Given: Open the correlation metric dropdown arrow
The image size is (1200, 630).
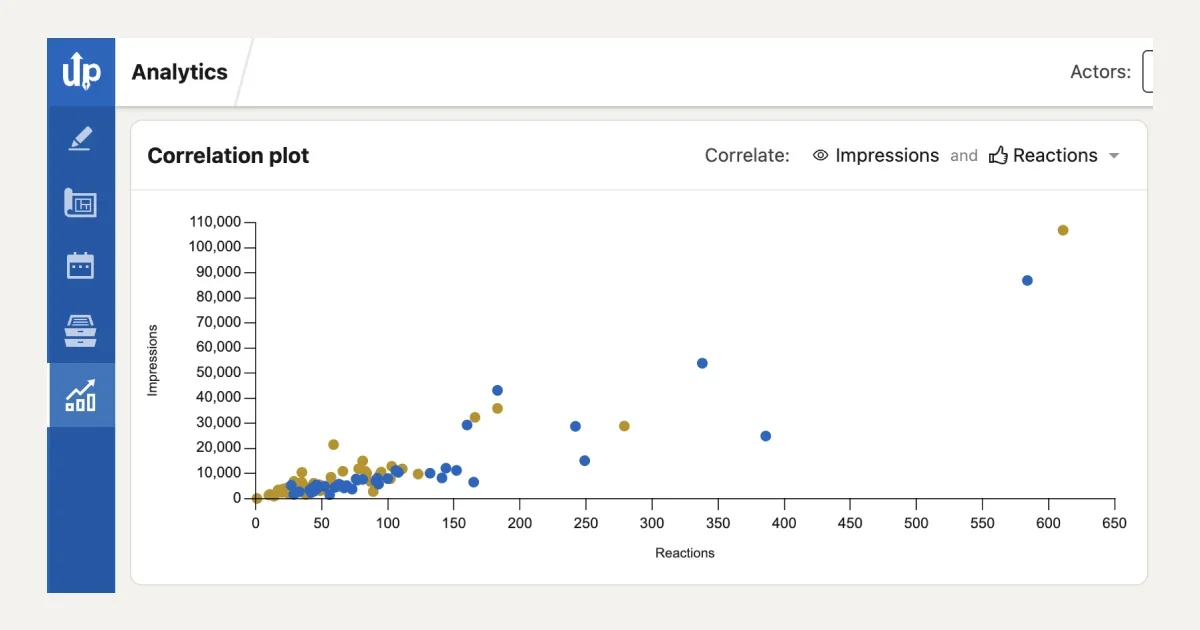Looking at the screenshot, I should [x=1115, y=156].
